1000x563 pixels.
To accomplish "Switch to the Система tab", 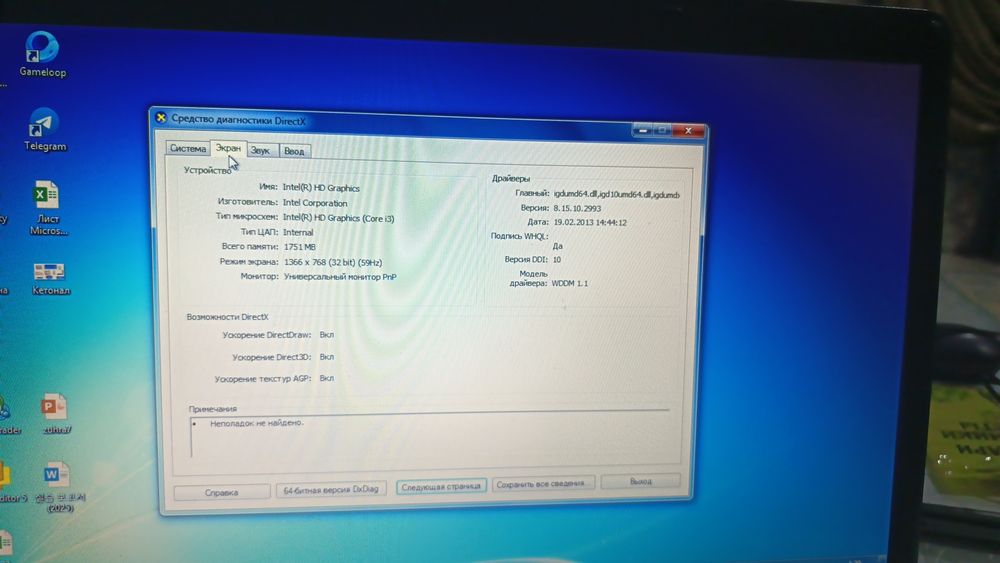I will (x=188, y=149).
